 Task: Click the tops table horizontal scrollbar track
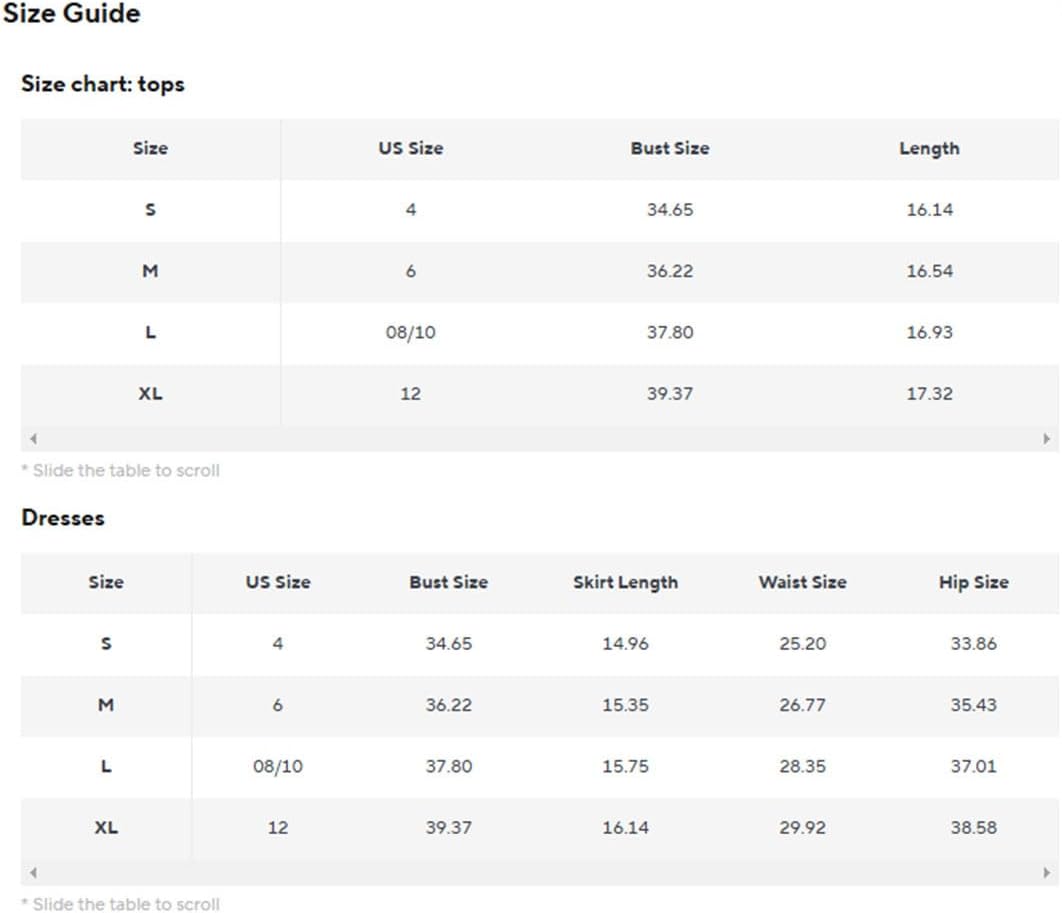click(x=540, y=439)
